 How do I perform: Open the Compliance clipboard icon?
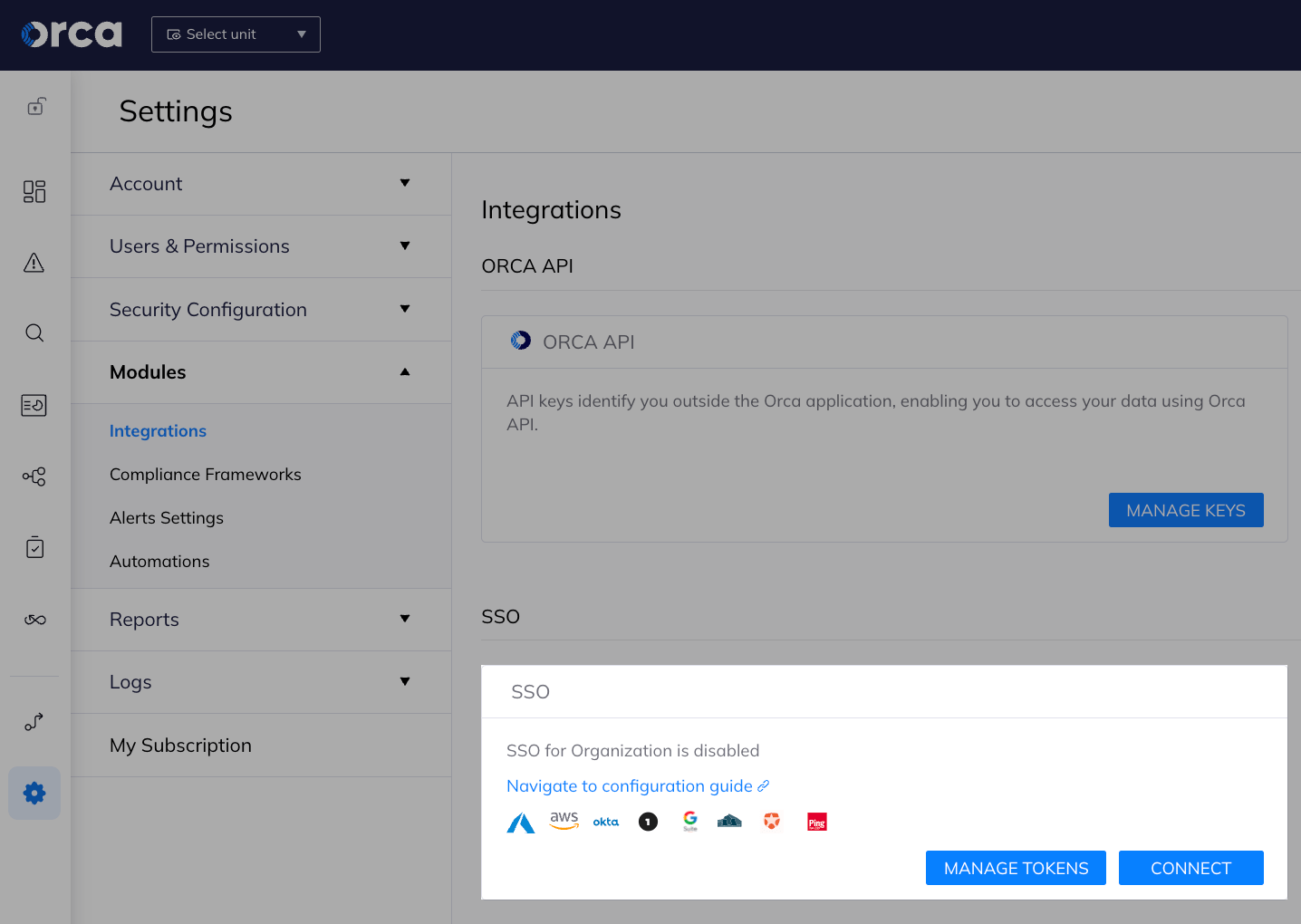coord(34,547)
